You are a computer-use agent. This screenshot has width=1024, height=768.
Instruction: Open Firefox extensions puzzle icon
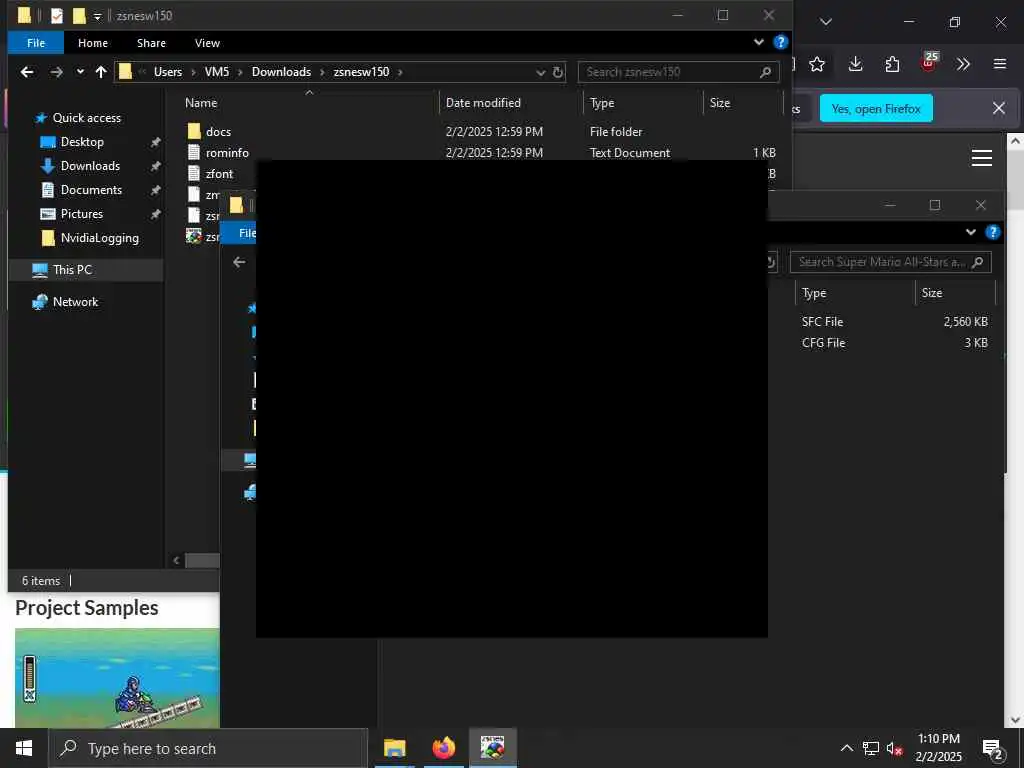pos(892,64)
